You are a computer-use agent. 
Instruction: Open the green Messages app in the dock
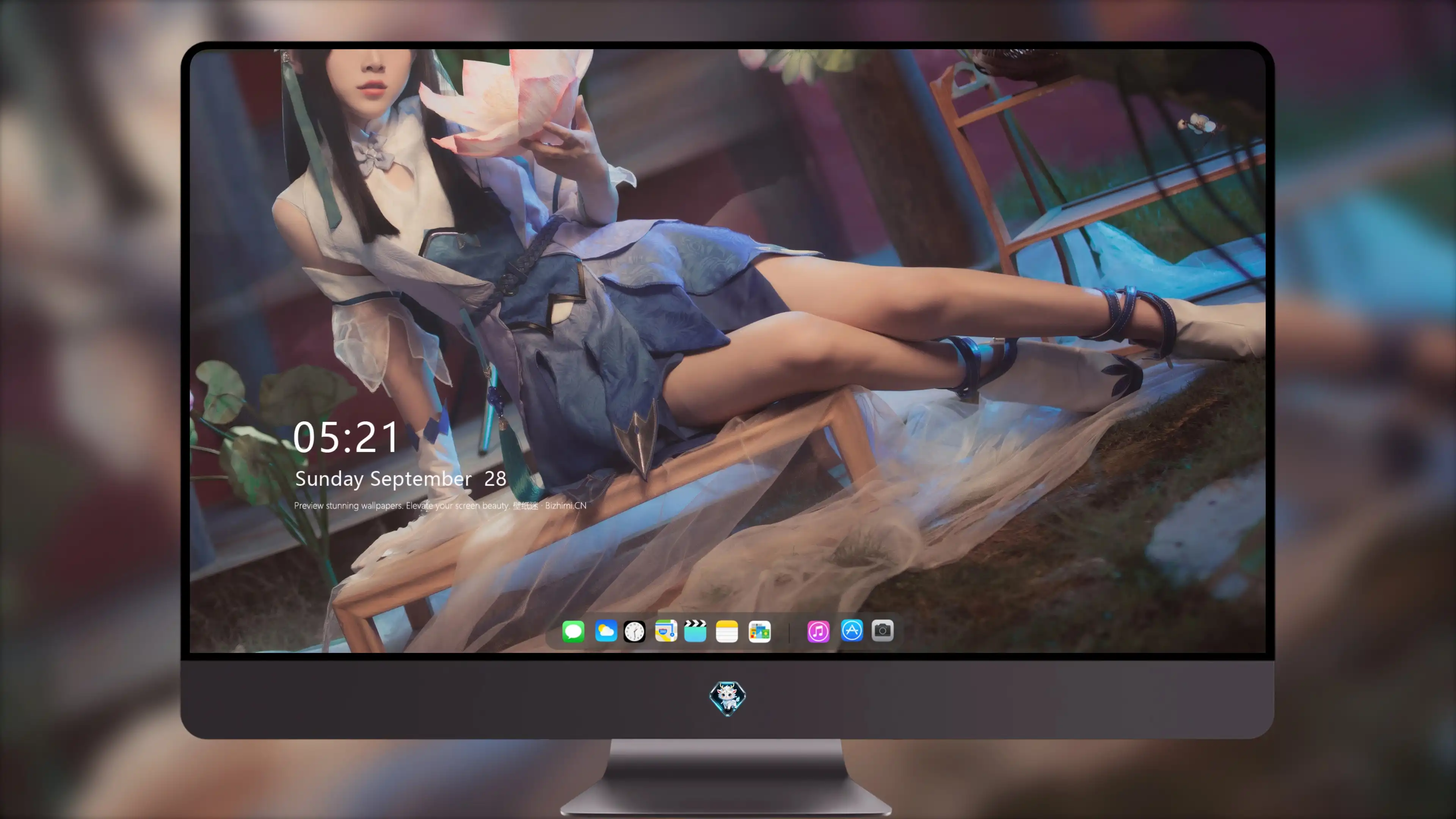click(573, 631)
